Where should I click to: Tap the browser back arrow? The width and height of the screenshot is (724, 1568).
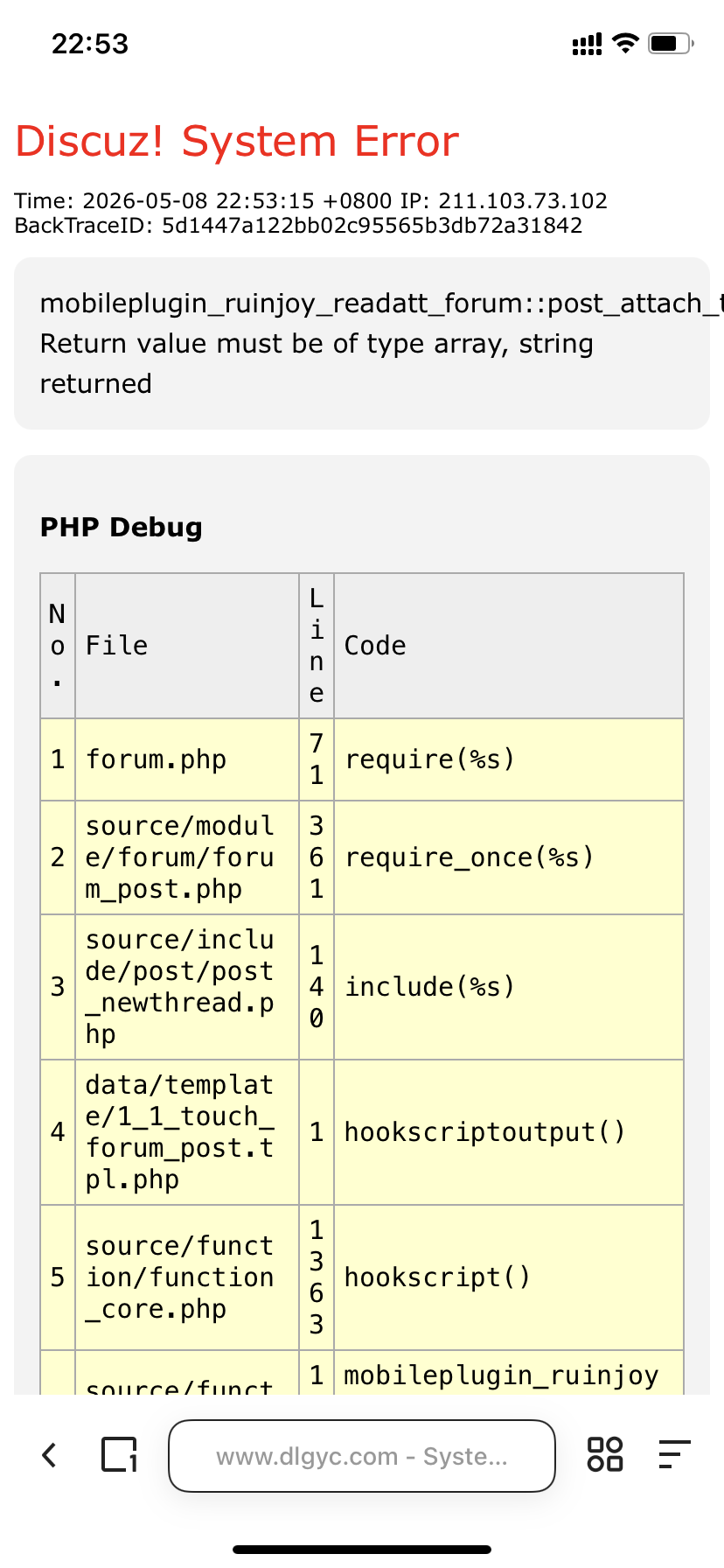click(50, 1455)
